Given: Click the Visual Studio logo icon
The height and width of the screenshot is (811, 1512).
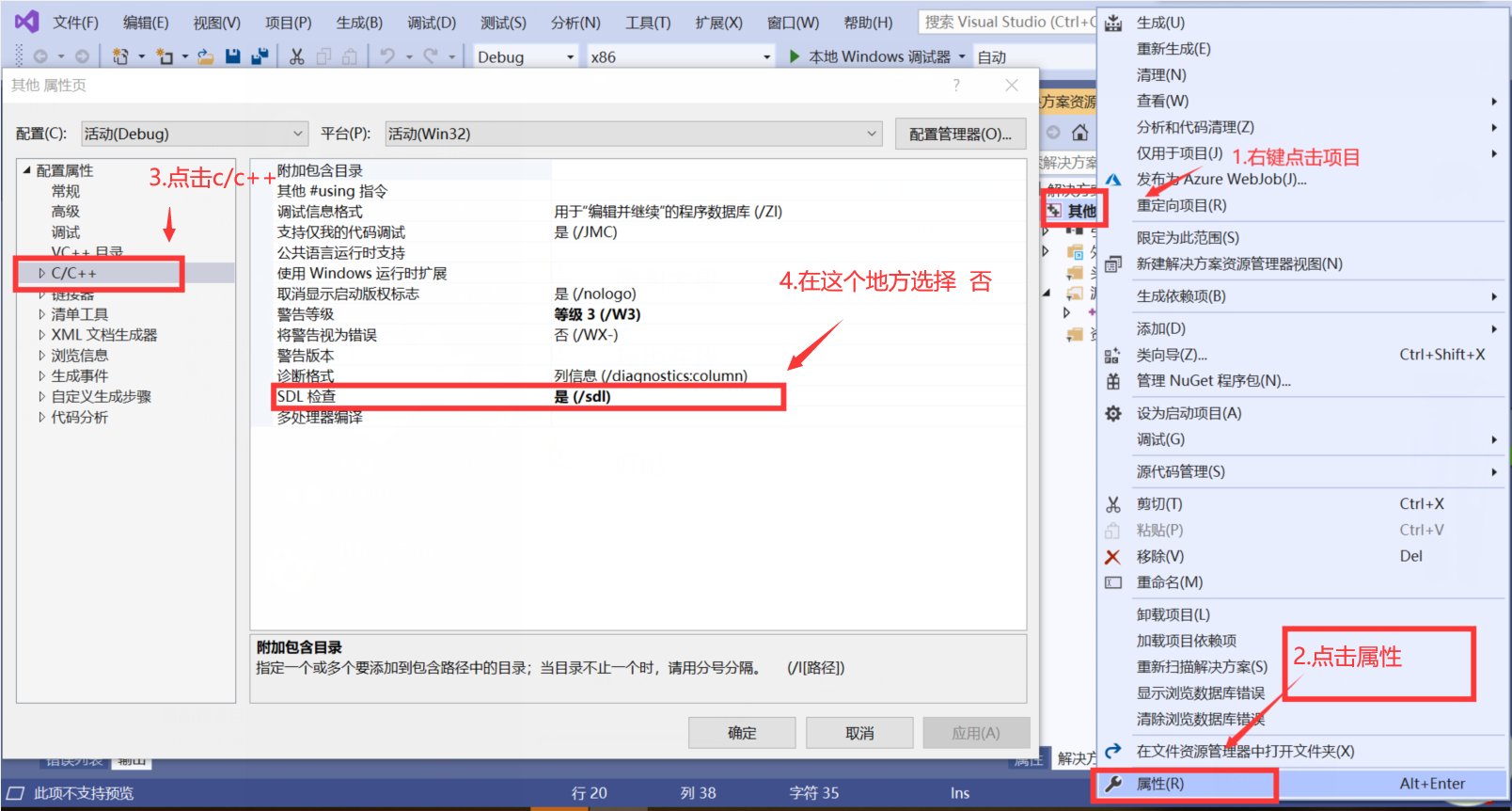Looking at the screenshot, I should (26, 22).
